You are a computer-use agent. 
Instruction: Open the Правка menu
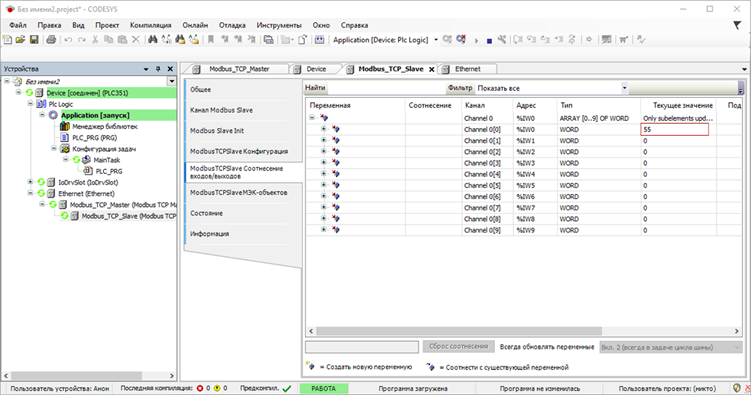coord(49,25)
